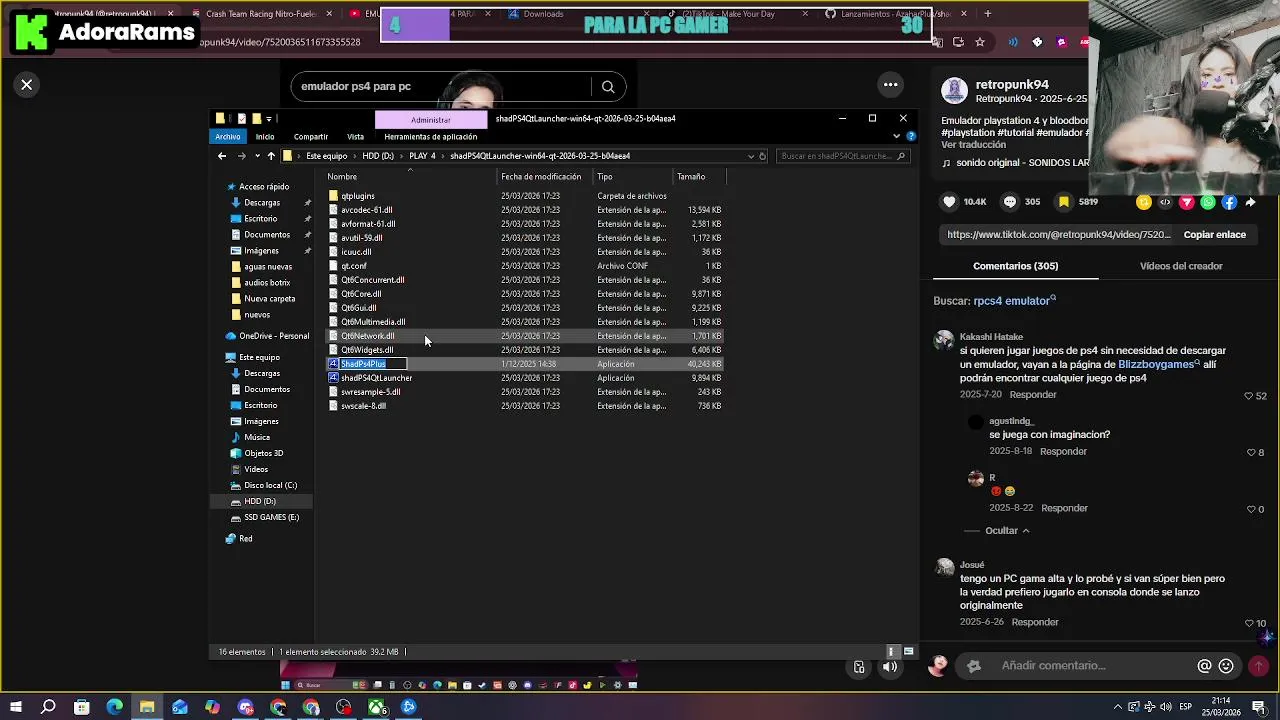The height and width of the screenshot is (720, 1280).
Task: Open File Explorer help question icon
Action: [909, 137]
